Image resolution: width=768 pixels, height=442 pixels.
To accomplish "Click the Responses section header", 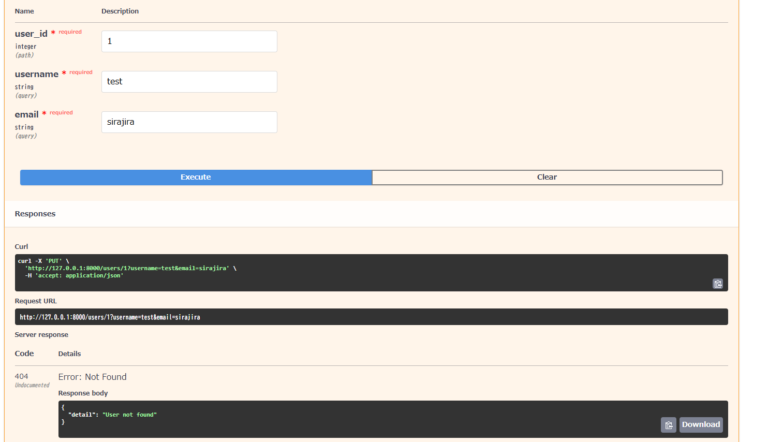I will tap(35, 214).
